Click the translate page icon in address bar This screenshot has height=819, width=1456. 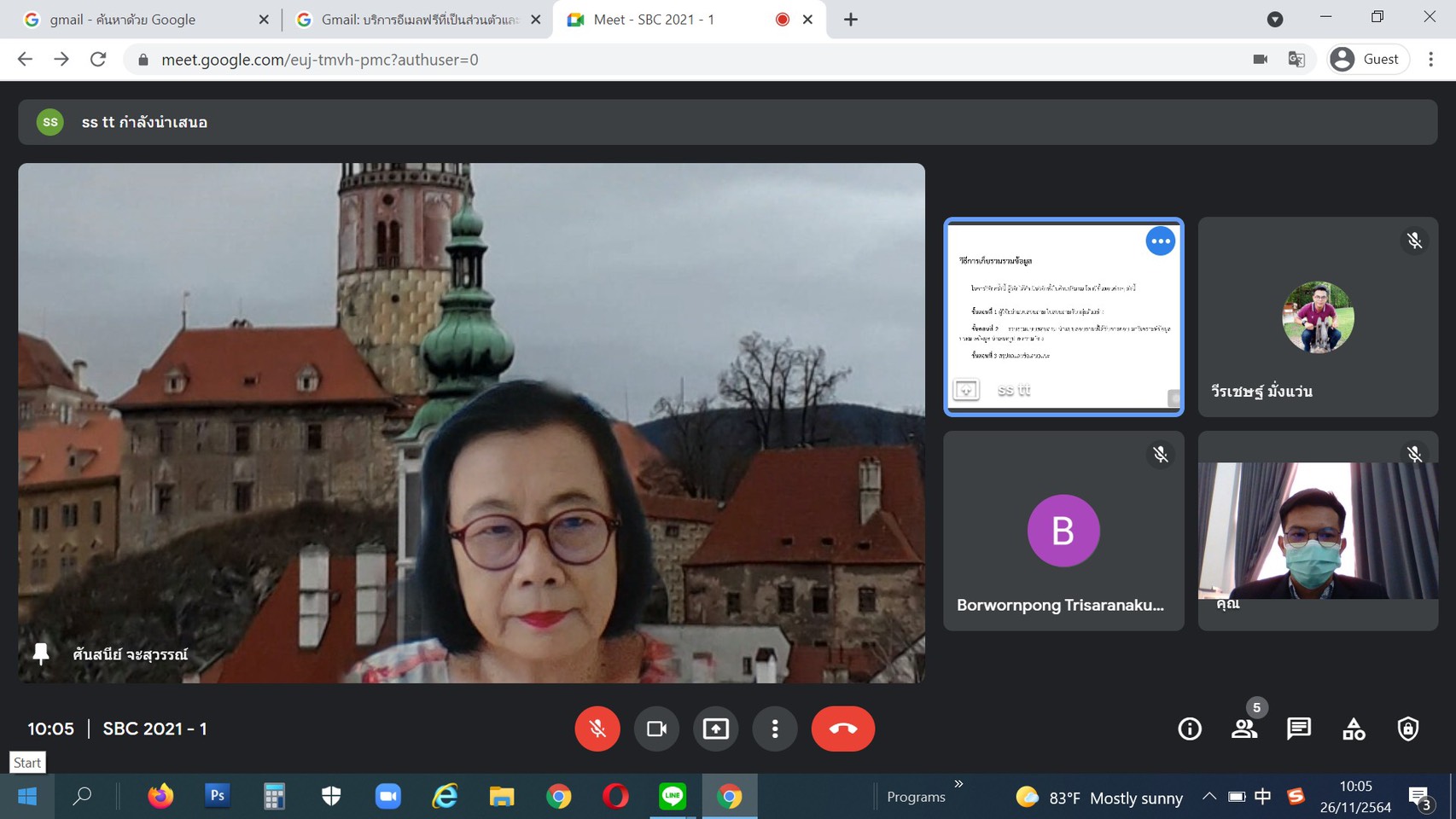[1296, 59]
